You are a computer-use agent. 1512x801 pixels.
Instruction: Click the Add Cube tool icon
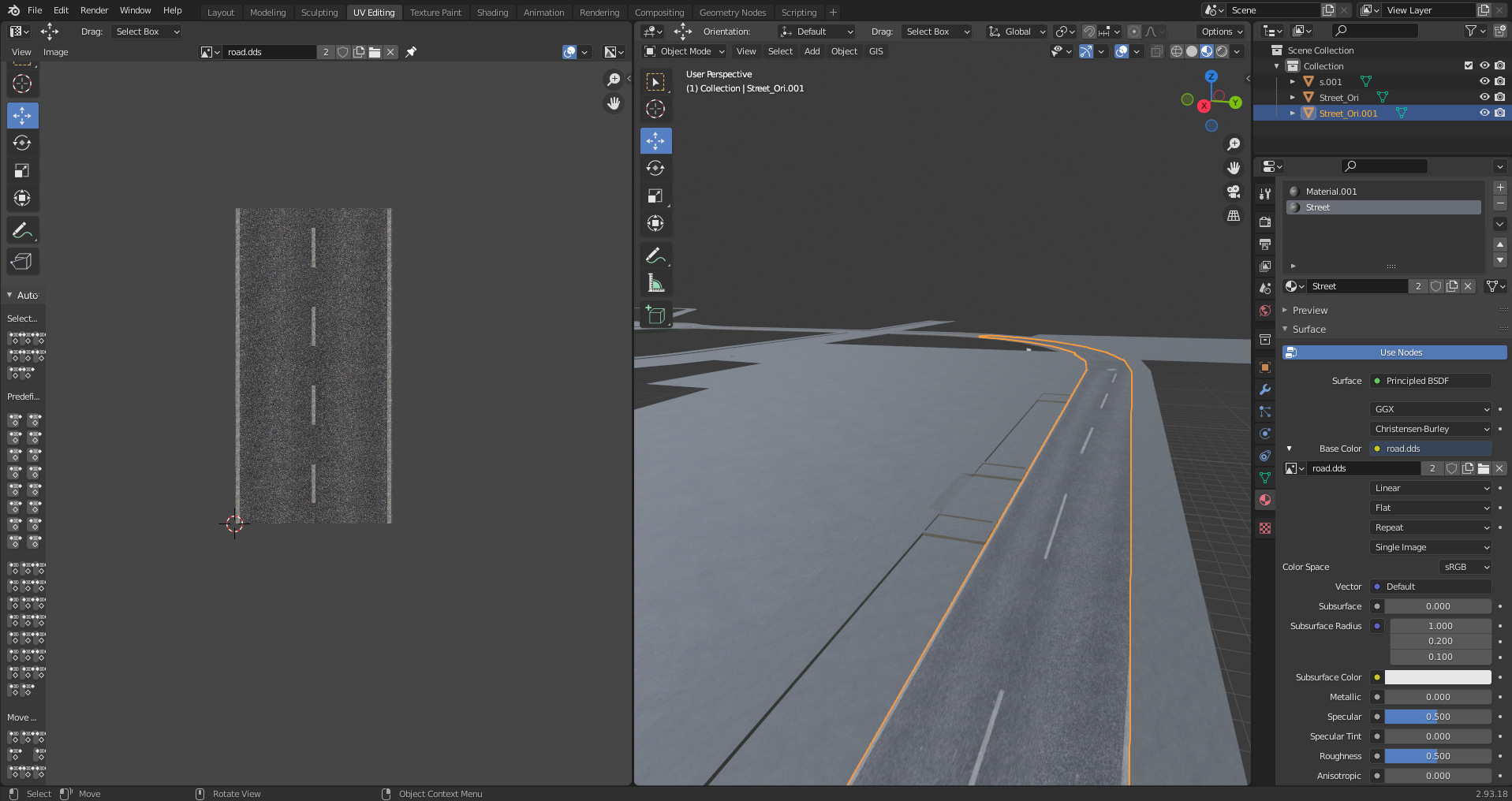[x=655, y=315]
